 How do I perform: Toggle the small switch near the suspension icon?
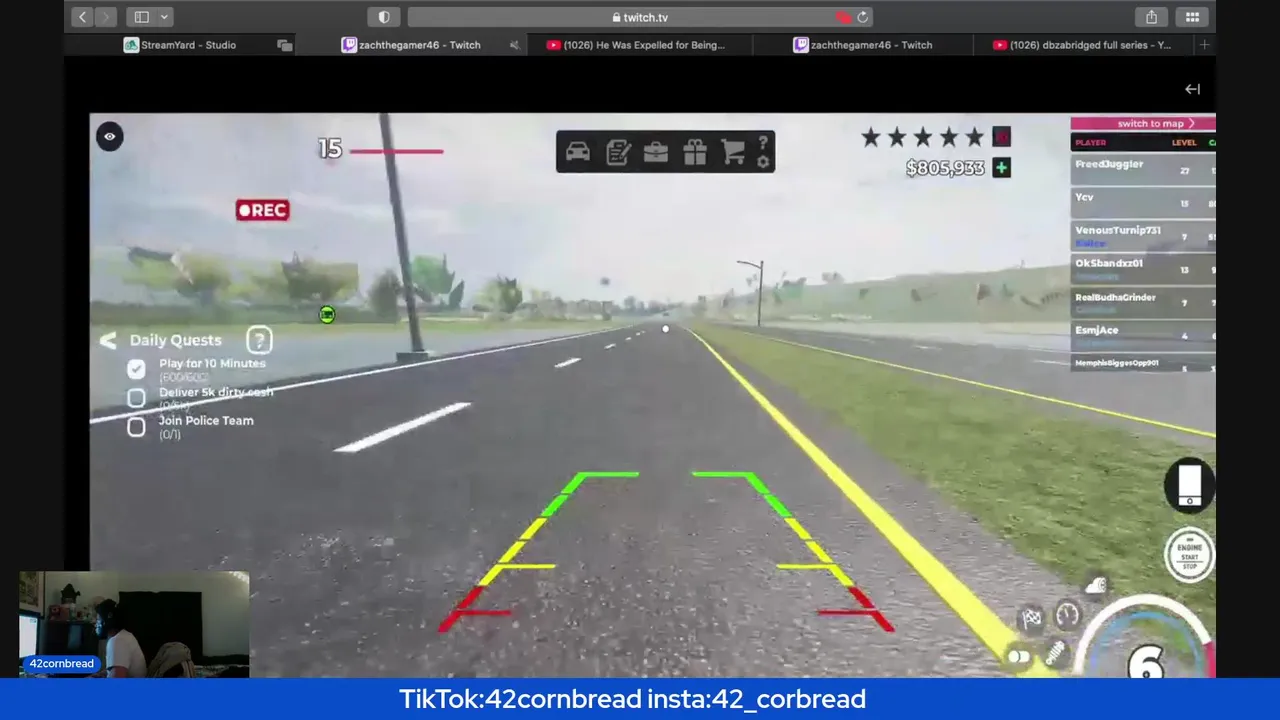tap(1018, 657)
